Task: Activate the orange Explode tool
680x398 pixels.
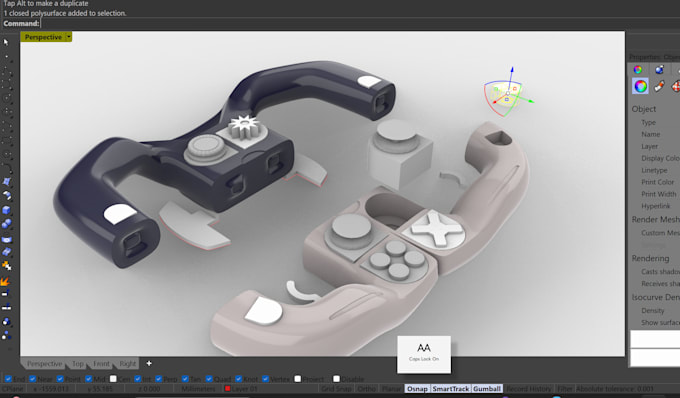Action: pos(5,281)
